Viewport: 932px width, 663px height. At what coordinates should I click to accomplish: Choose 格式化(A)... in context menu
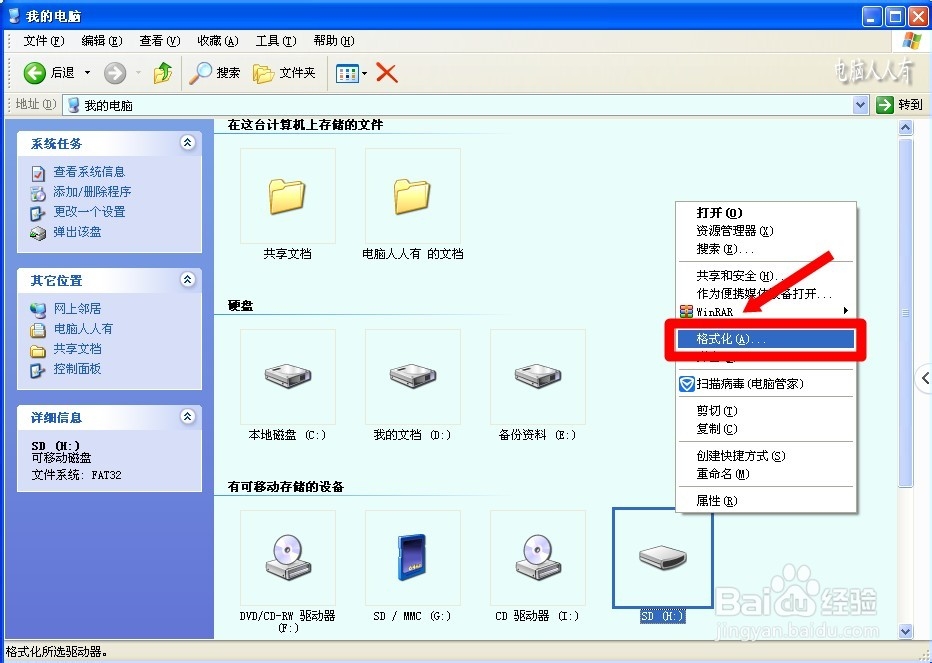click(766, 339)
